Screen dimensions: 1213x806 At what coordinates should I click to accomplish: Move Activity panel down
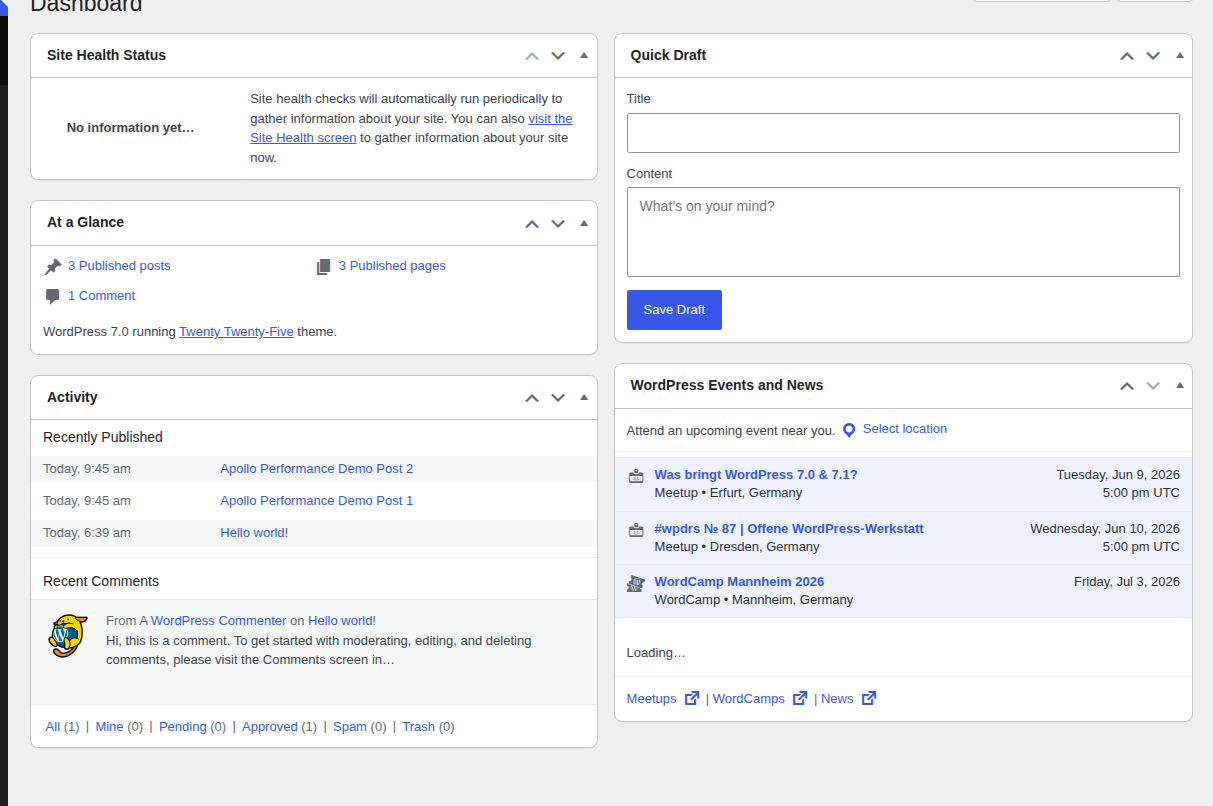[x=558, y=398]
